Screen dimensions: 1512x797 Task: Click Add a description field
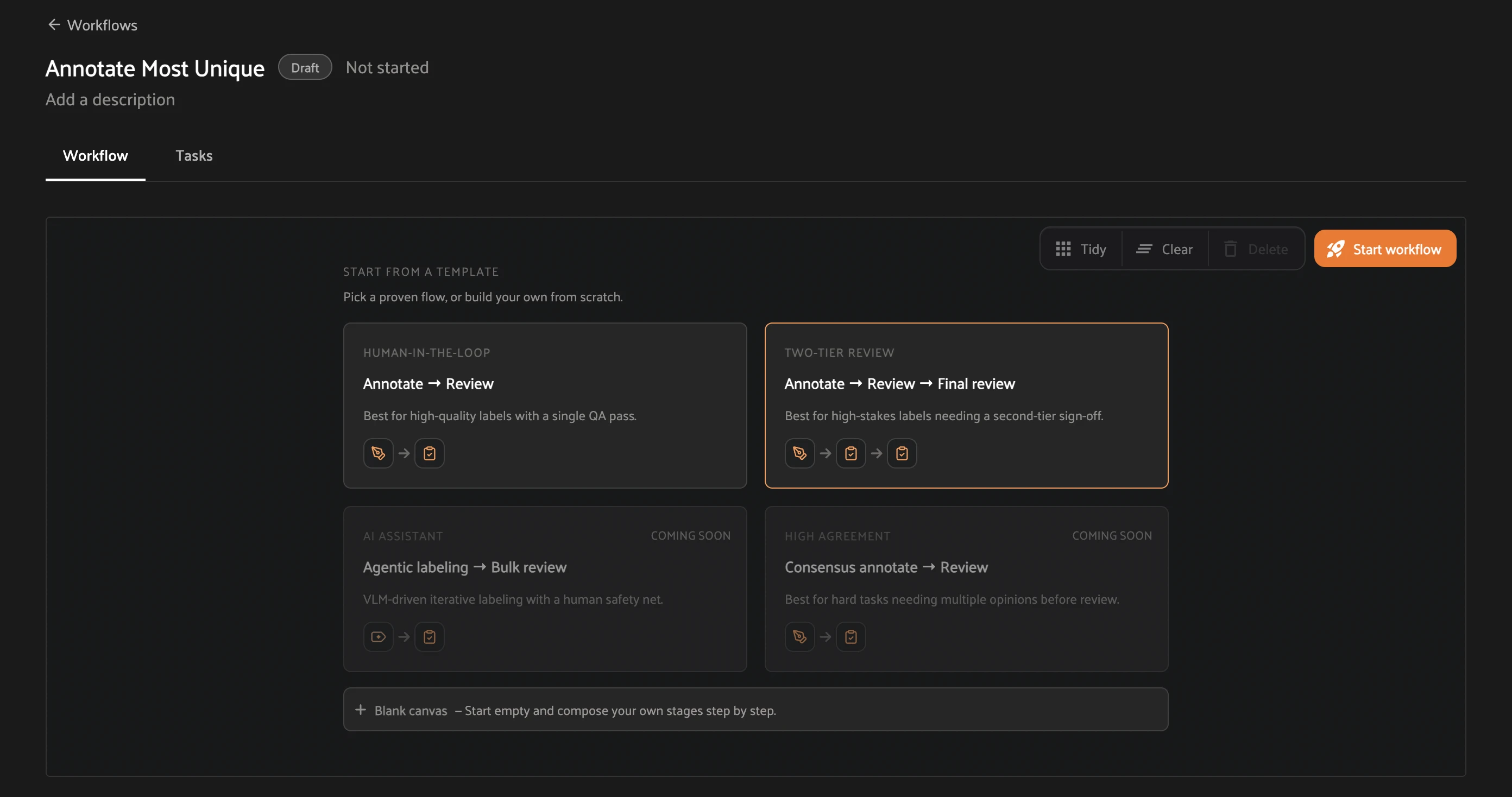point(110,99)
